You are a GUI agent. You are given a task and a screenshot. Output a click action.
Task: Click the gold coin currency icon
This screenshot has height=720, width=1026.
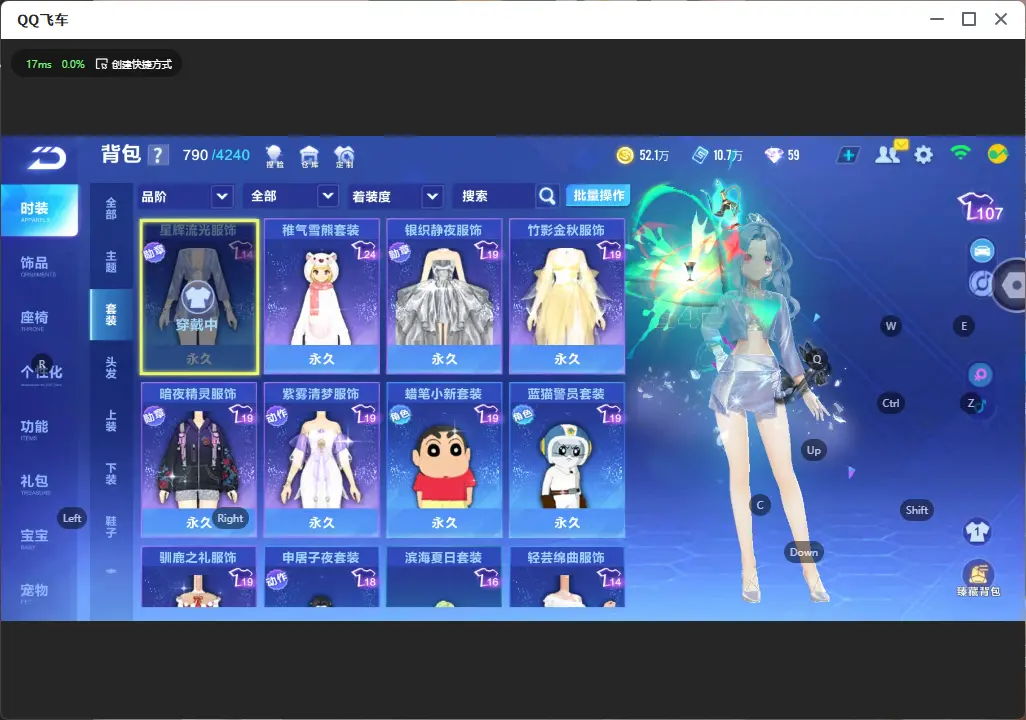coord(625,155)
